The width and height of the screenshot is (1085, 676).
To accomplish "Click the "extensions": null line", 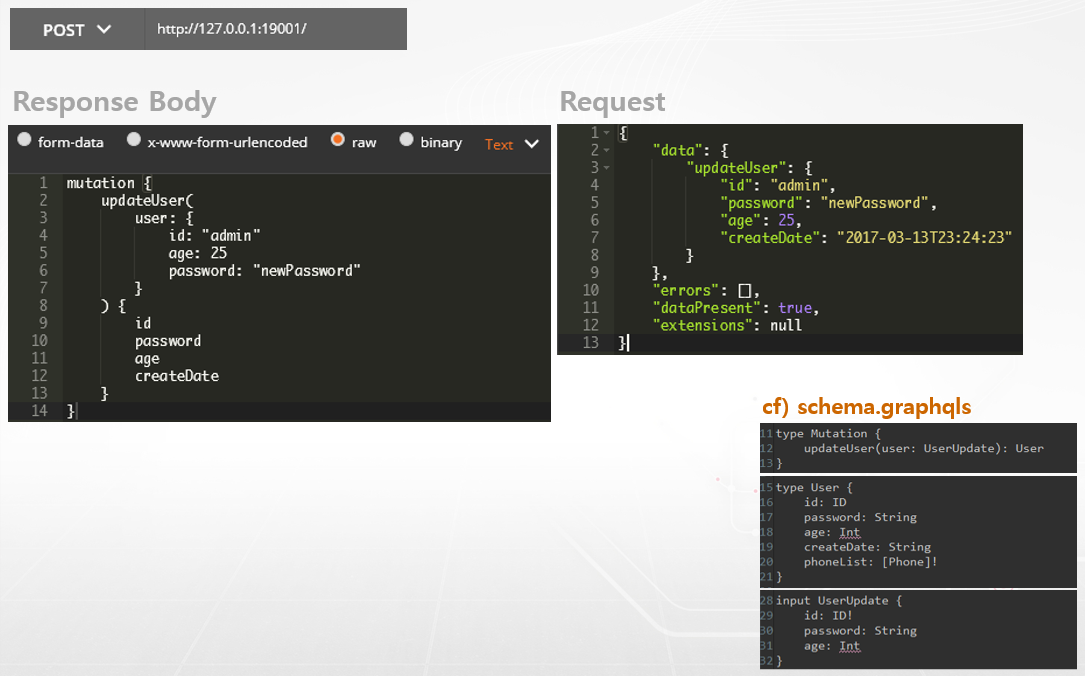I will [x=727, y=325].
